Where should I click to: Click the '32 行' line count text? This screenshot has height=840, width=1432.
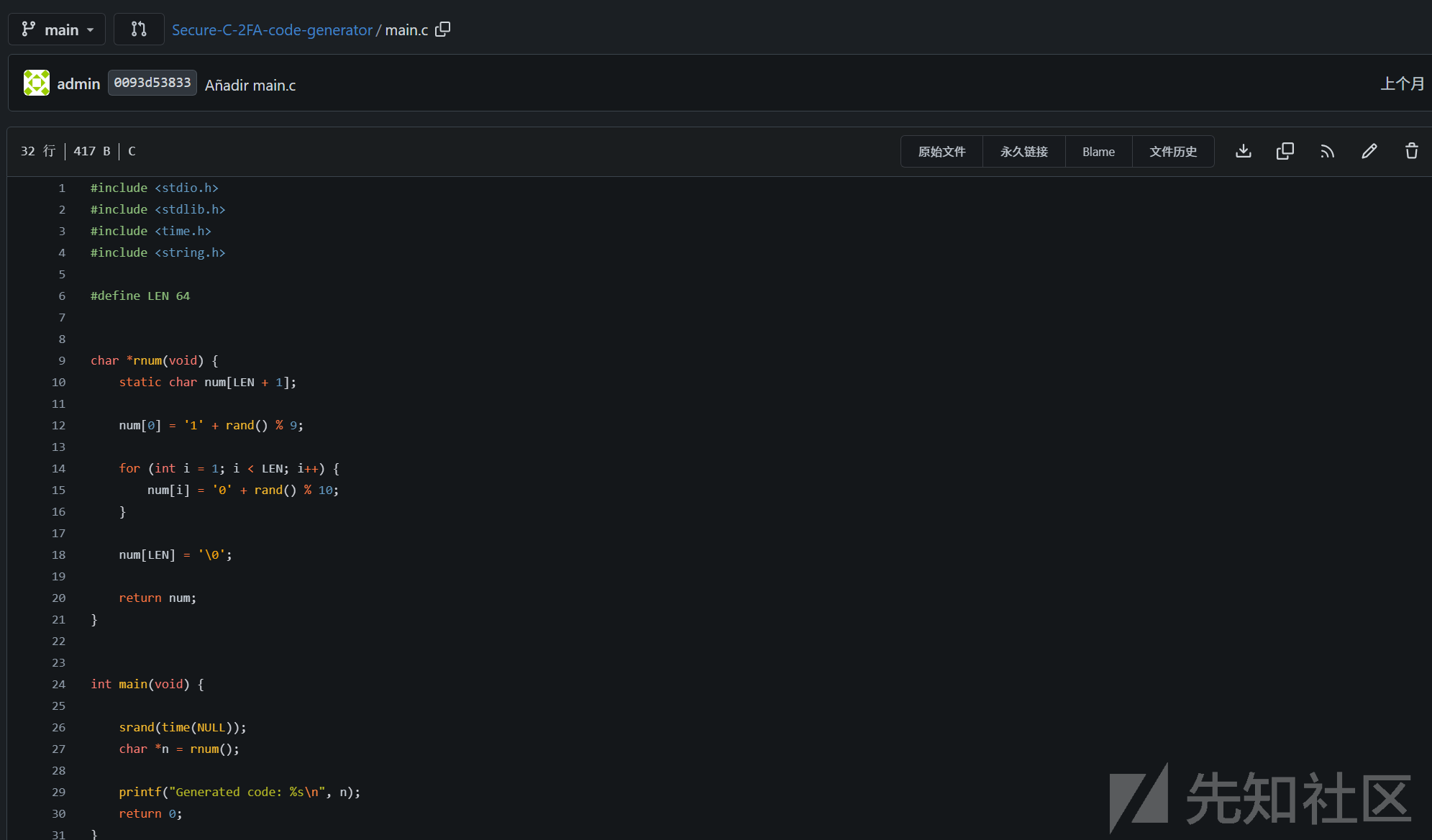(x=38, y=151)
